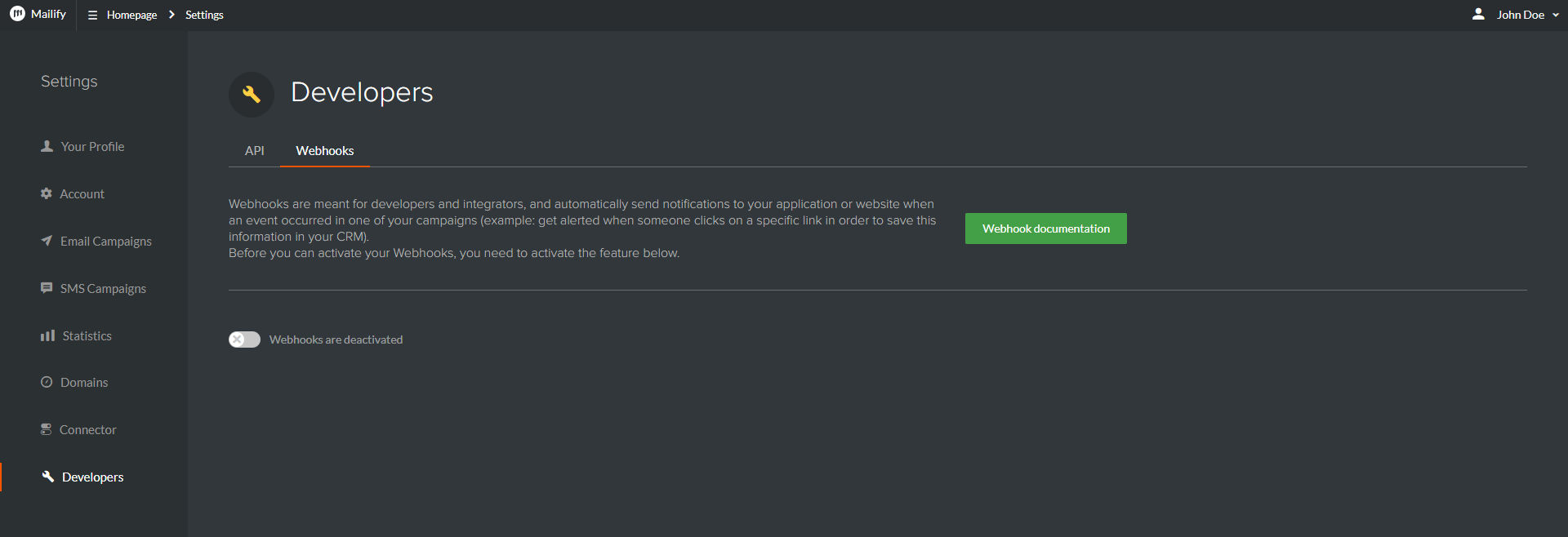The image size is (1568, 537).
Task: Expand the John Doe account dropdown arrow
Action: (x=1556, y=15)
